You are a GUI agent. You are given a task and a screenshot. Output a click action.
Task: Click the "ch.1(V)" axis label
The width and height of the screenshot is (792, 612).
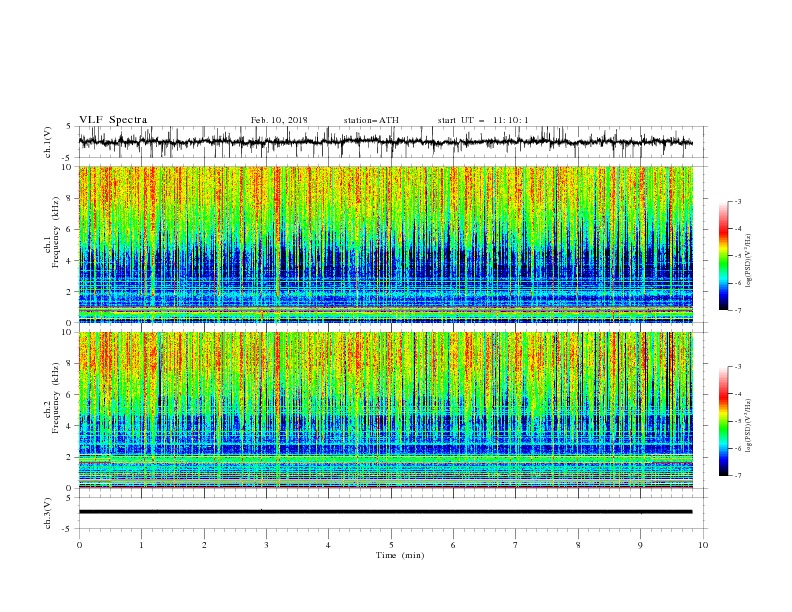(x=48, y=142)
